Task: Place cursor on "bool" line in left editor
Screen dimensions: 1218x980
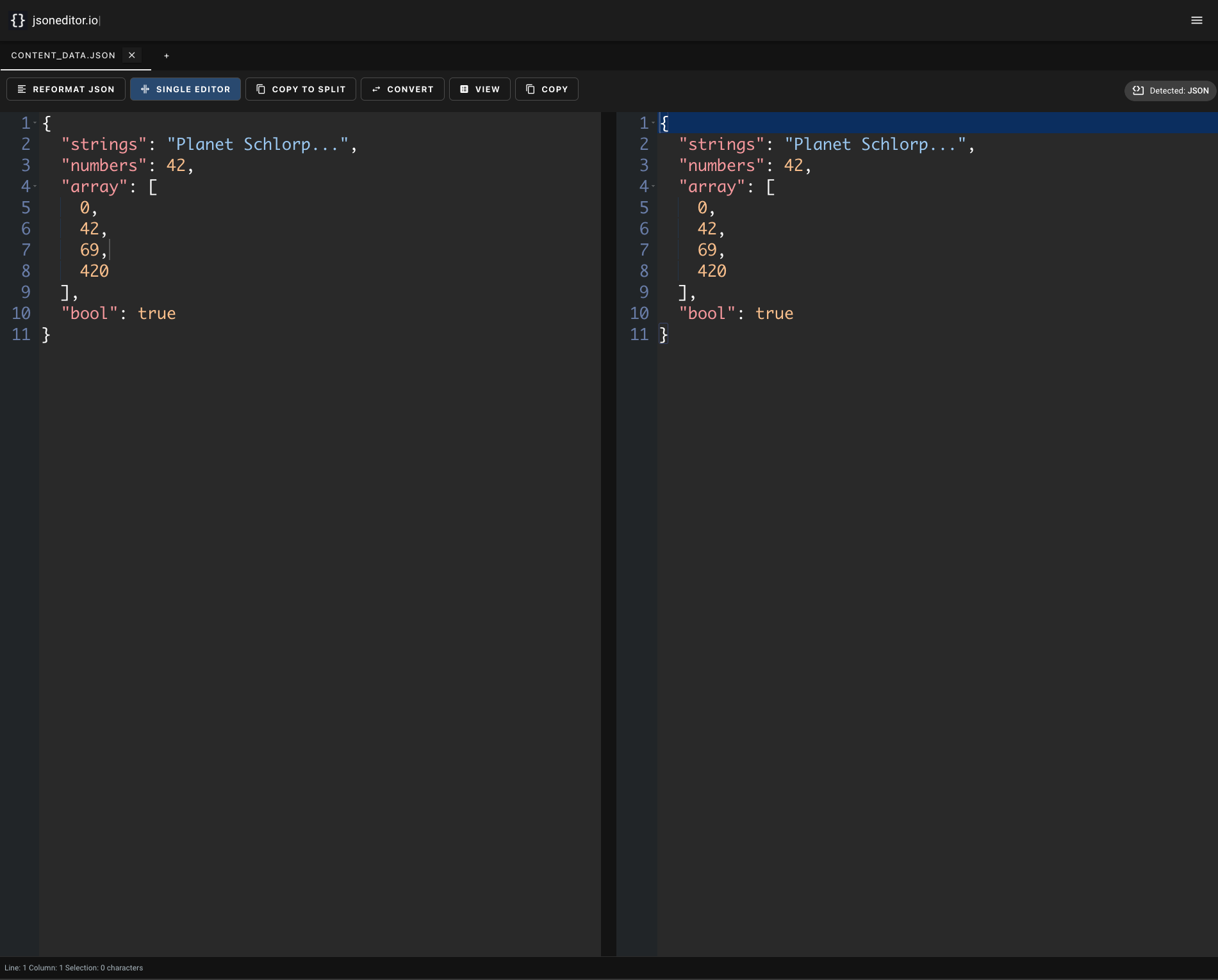Action: [x=119, y=313]
